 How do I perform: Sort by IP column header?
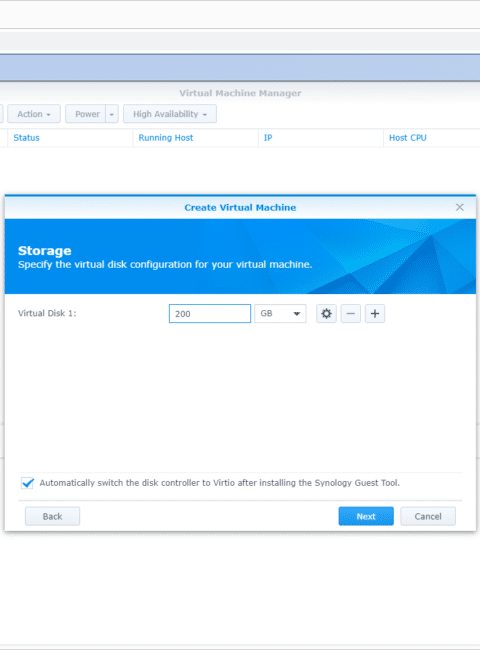point(320,138)
